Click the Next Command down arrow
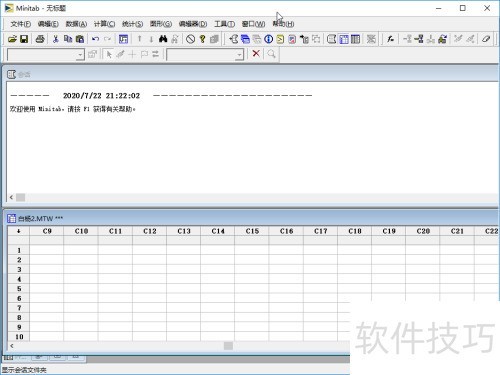The image size is (500, 375). coord(151,39)
